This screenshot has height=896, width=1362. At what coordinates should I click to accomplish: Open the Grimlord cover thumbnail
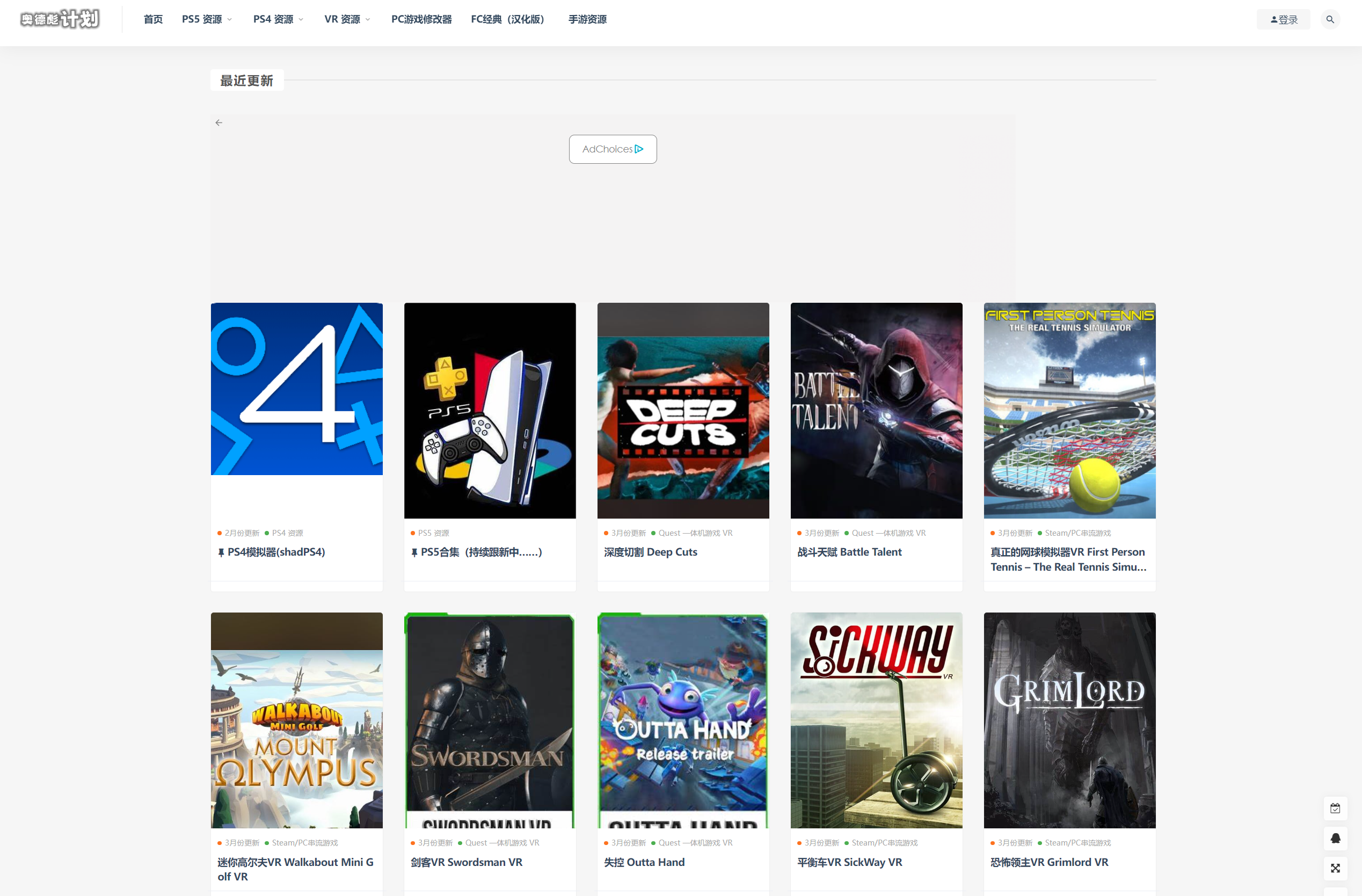(1069, 720)
